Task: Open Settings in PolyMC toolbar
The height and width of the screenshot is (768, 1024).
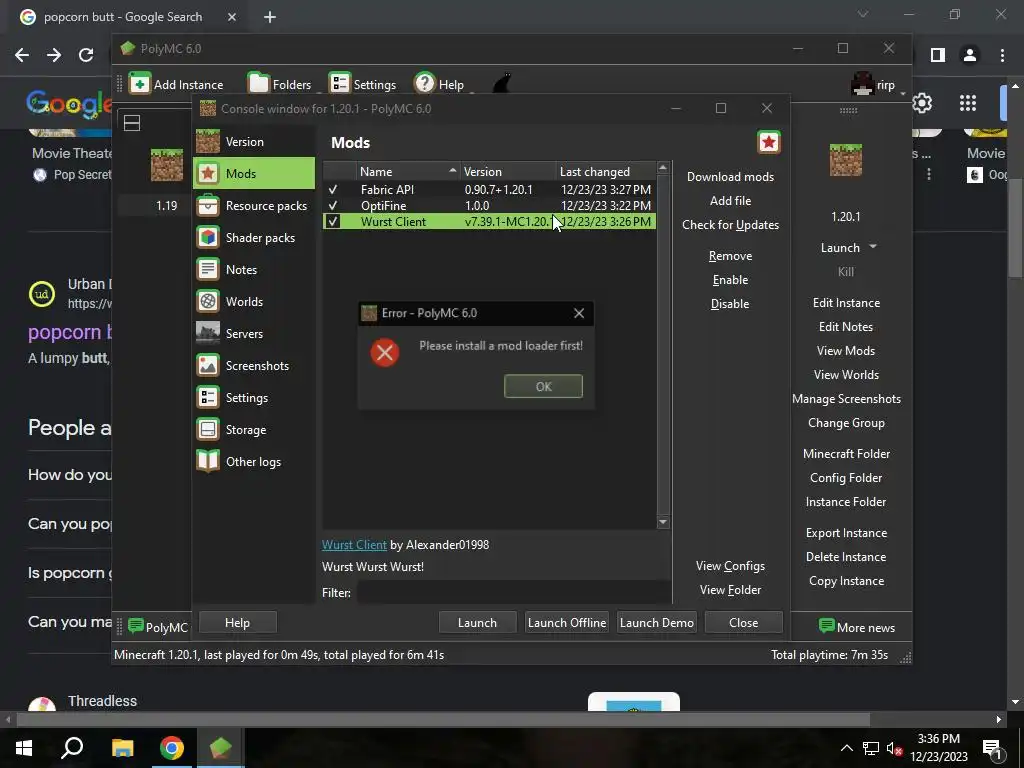Action: 362,84
